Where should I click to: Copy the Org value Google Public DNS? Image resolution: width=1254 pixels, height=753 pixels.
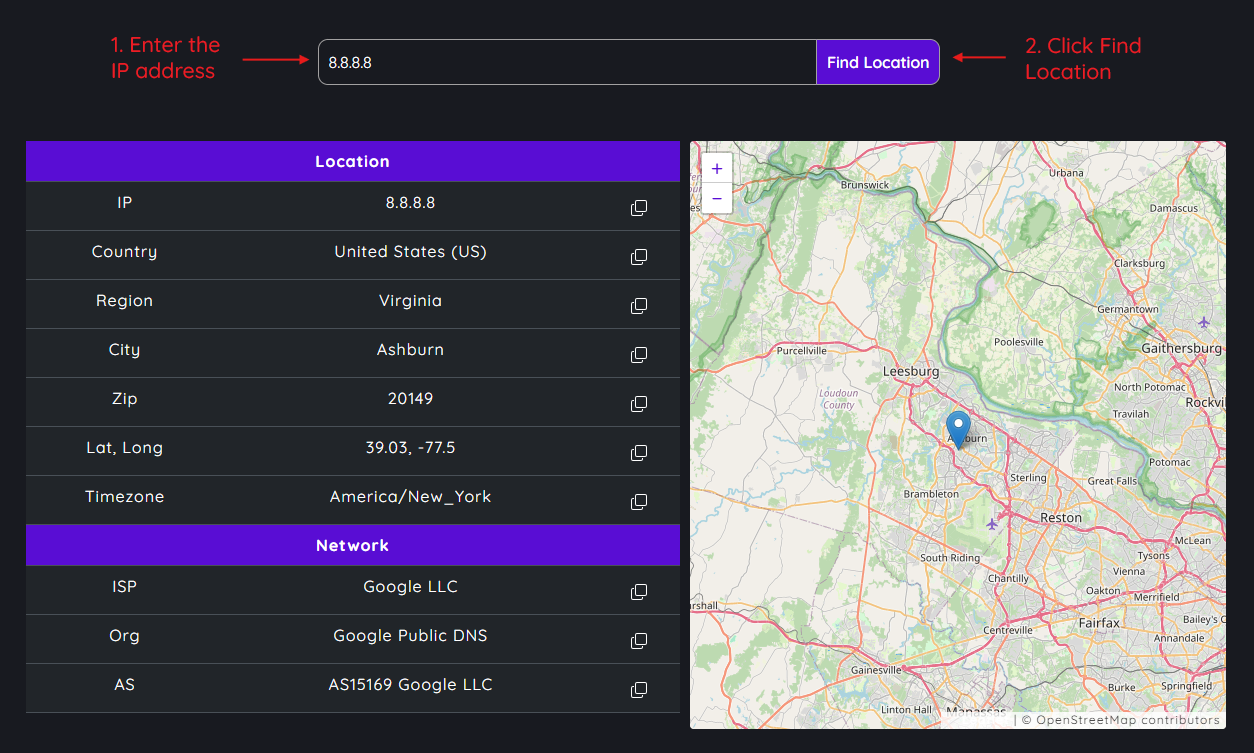pyautogui.click(x=638, y=640)
